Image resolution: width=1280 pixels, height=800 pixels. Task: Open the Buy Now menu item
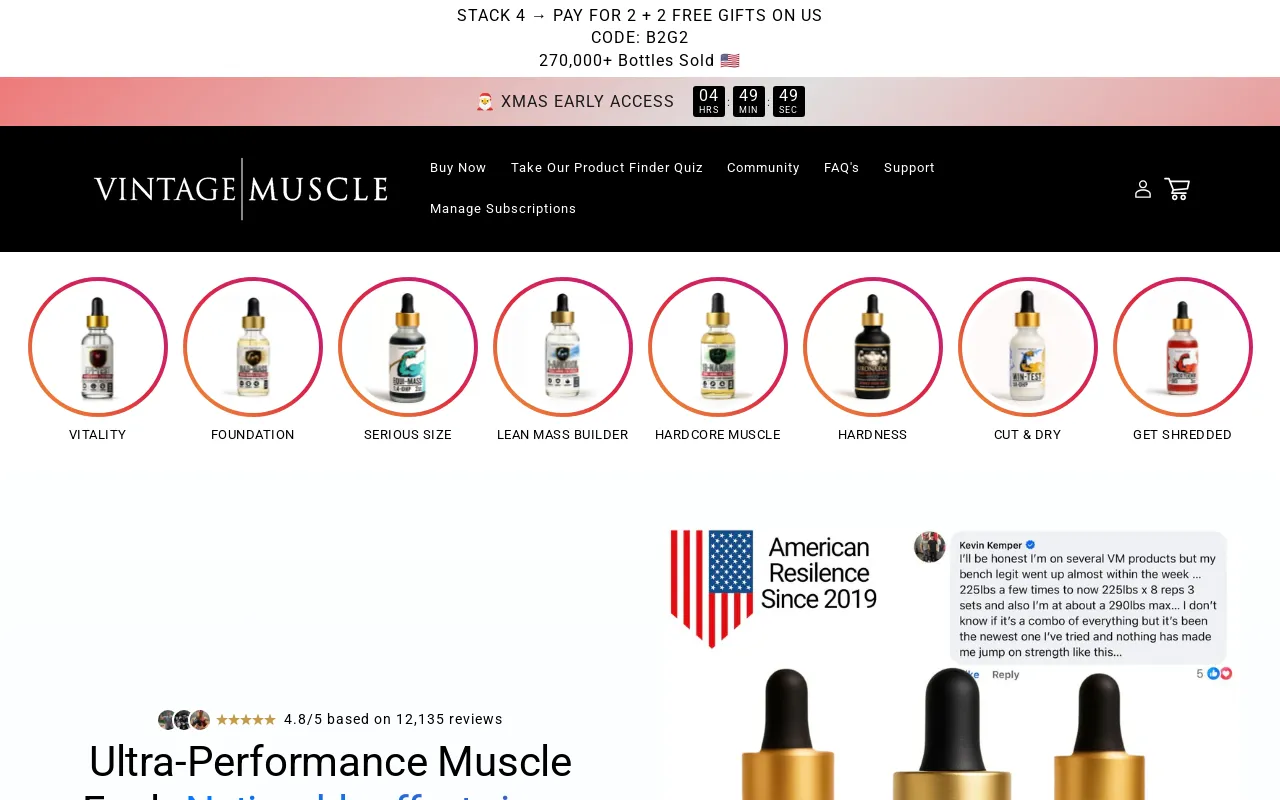pyautogui.click(x=458, y=168)
